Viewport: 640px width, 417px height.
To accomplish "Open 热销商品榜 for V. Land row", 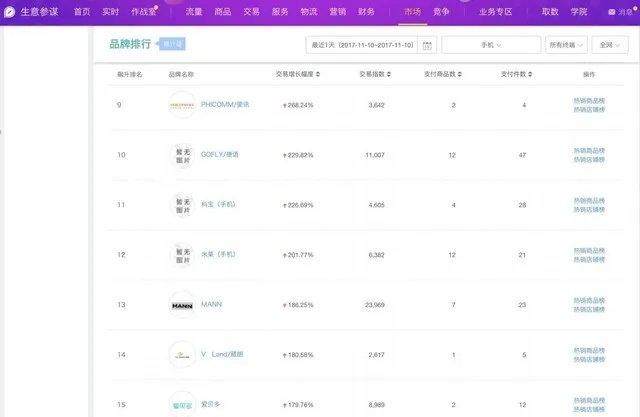I will [589, 350].
